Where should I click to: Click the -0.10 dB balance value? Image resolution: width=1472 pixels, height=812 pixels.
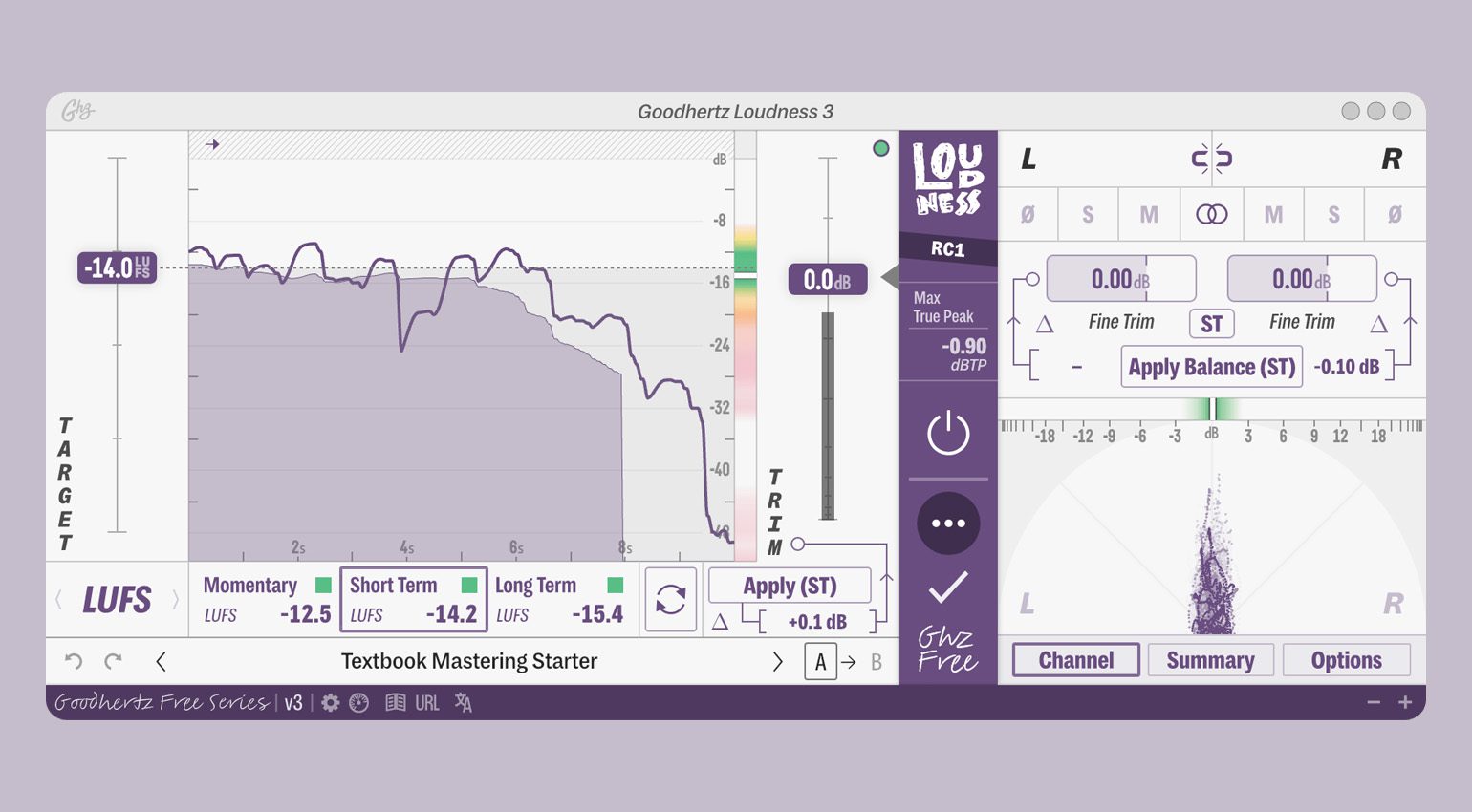1346,367
